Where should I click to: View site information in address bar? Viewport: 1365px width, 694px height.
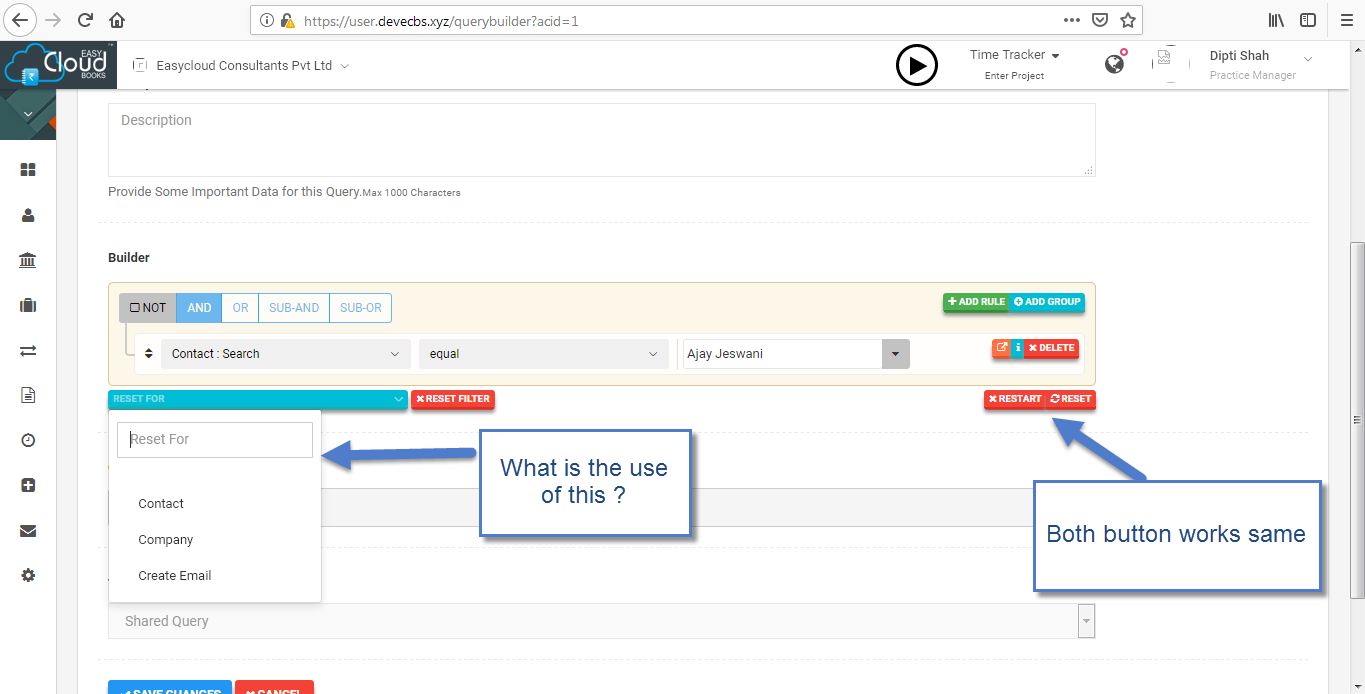[266, 20]
